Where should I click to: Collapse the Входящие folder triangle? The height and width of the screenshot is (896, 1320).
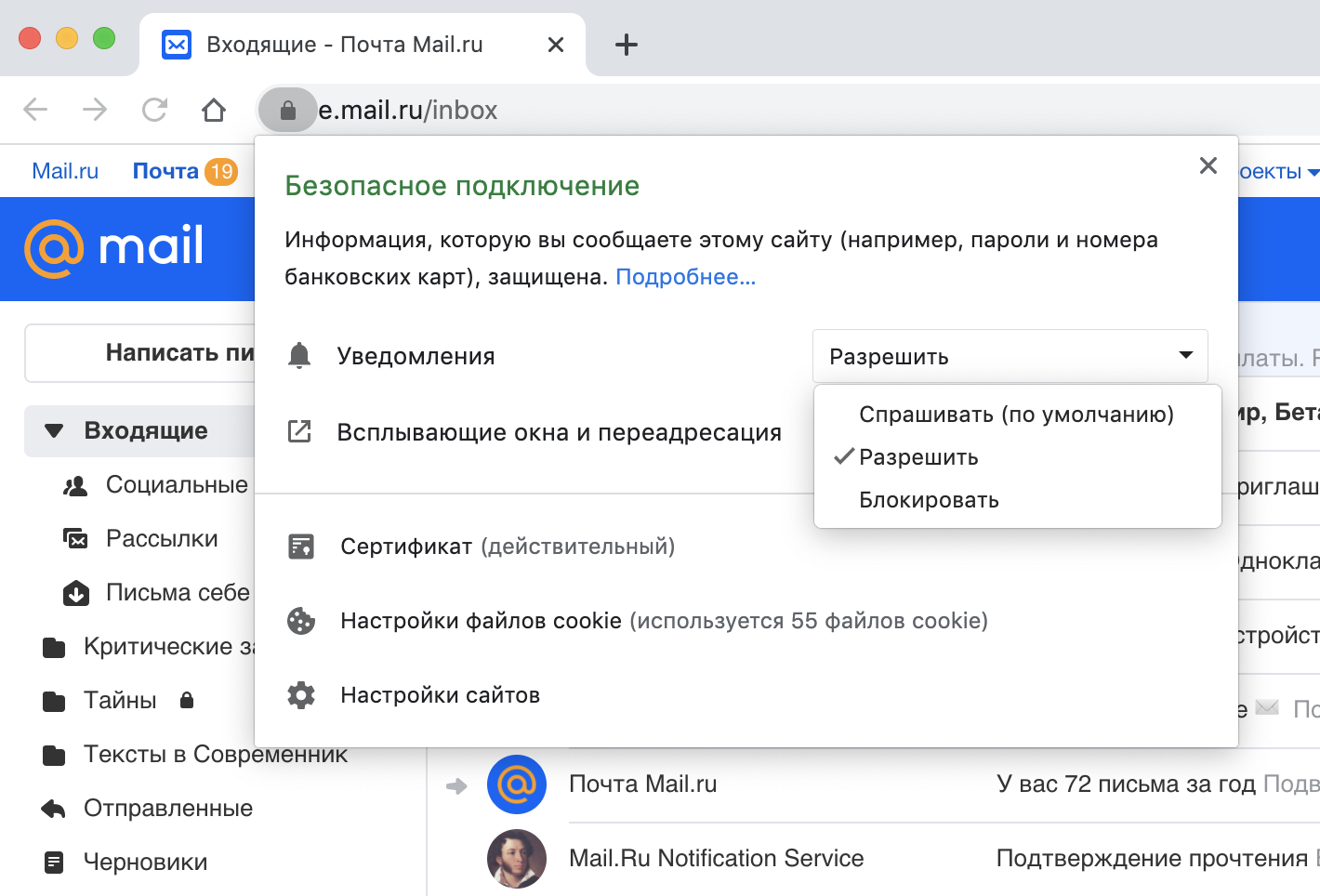click(x=54, y=431)
